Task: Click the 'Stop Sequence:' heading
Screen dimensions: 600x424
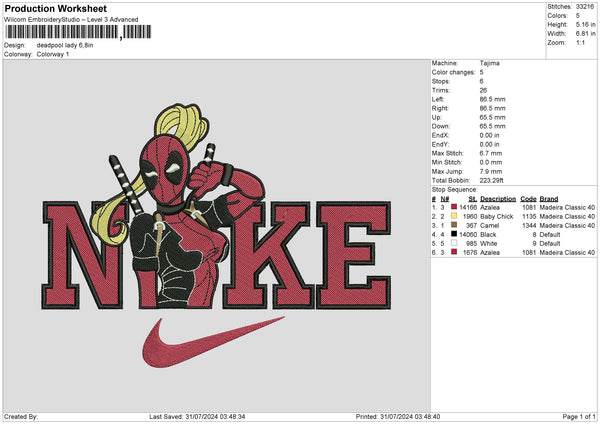Action: (455, 189)
